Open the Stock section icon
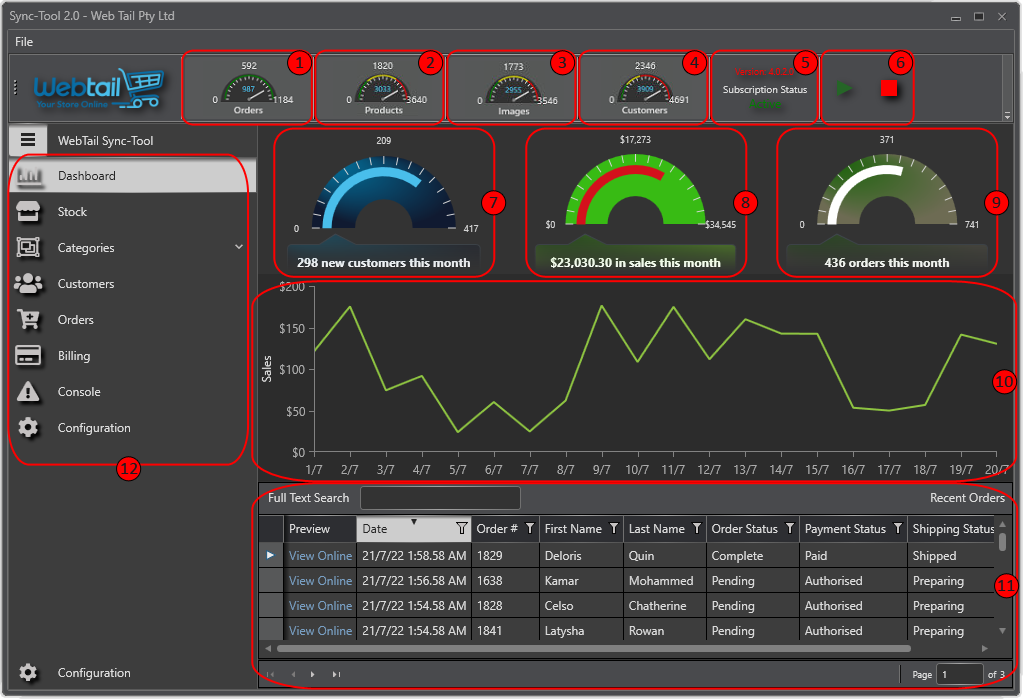 pyautogui.click(x=28, y=212)
